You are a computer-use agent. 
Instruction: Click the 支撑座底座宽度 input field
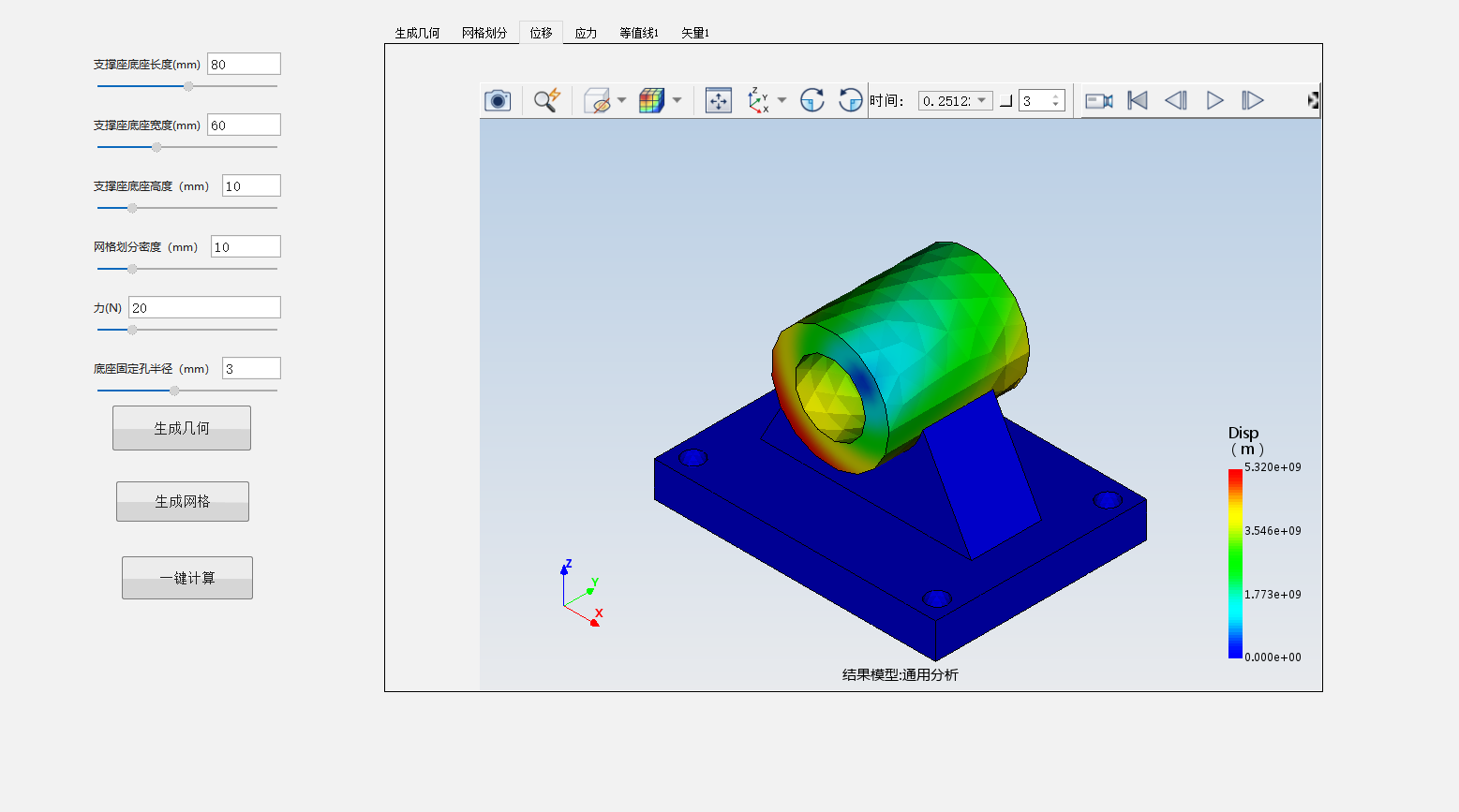coord(244,125)
